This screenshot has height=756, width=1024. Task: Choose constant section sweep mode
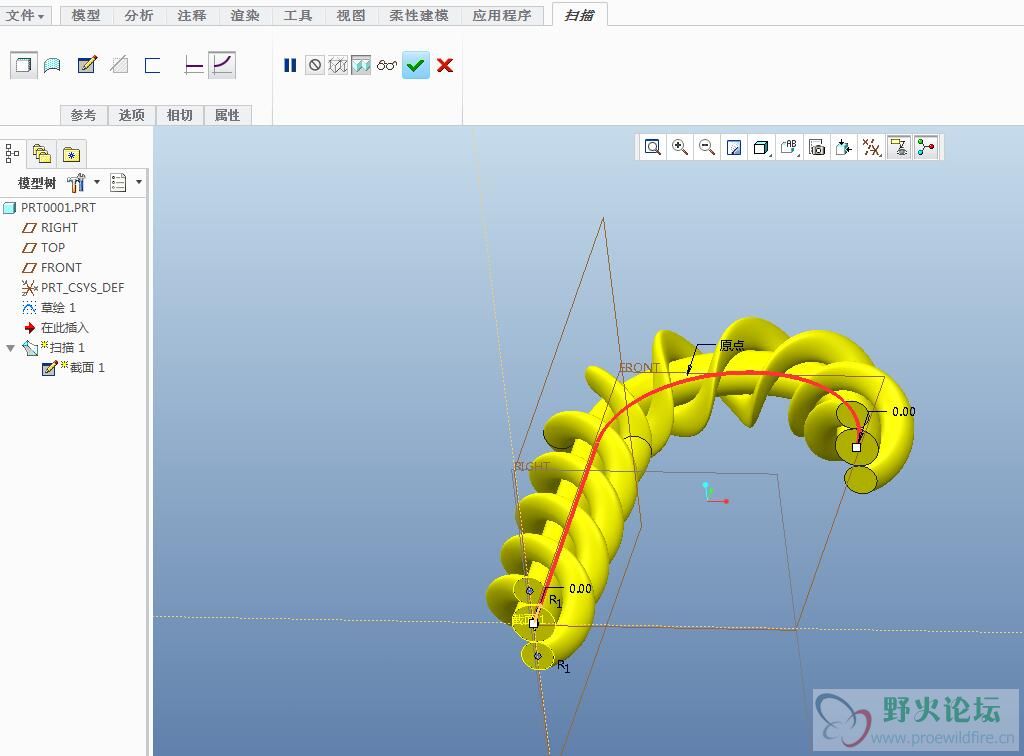(194, 65)
